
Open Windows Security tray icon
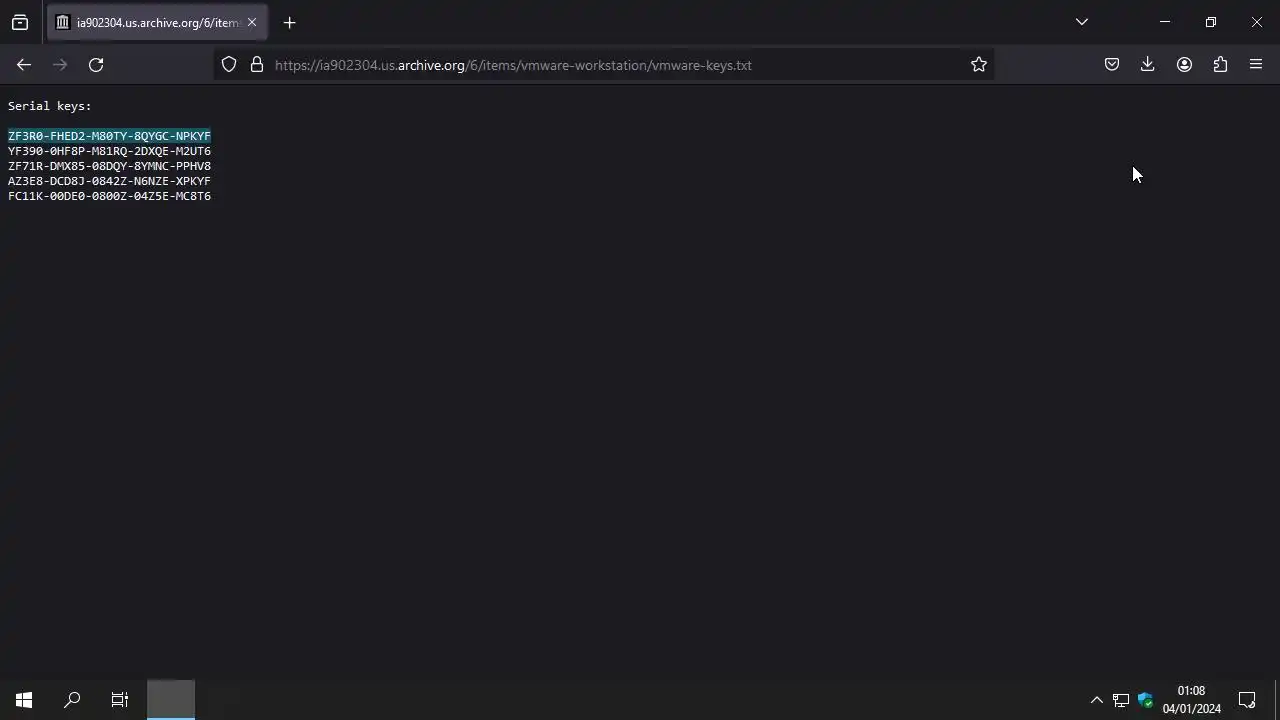click(x=1145, y=700)
